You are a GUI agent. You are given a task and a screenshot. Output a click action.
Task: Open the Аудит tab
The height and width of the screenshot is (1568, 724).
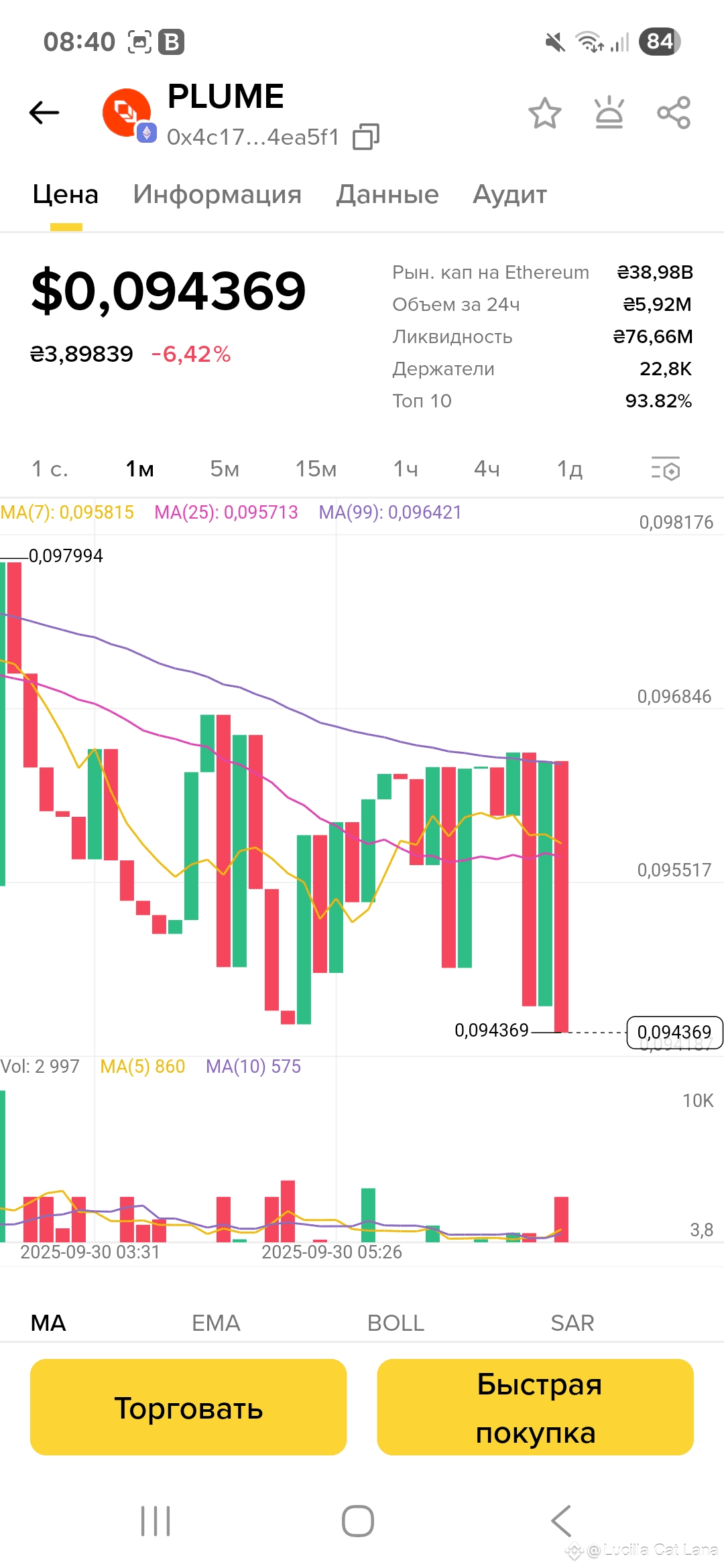[510, 194]
